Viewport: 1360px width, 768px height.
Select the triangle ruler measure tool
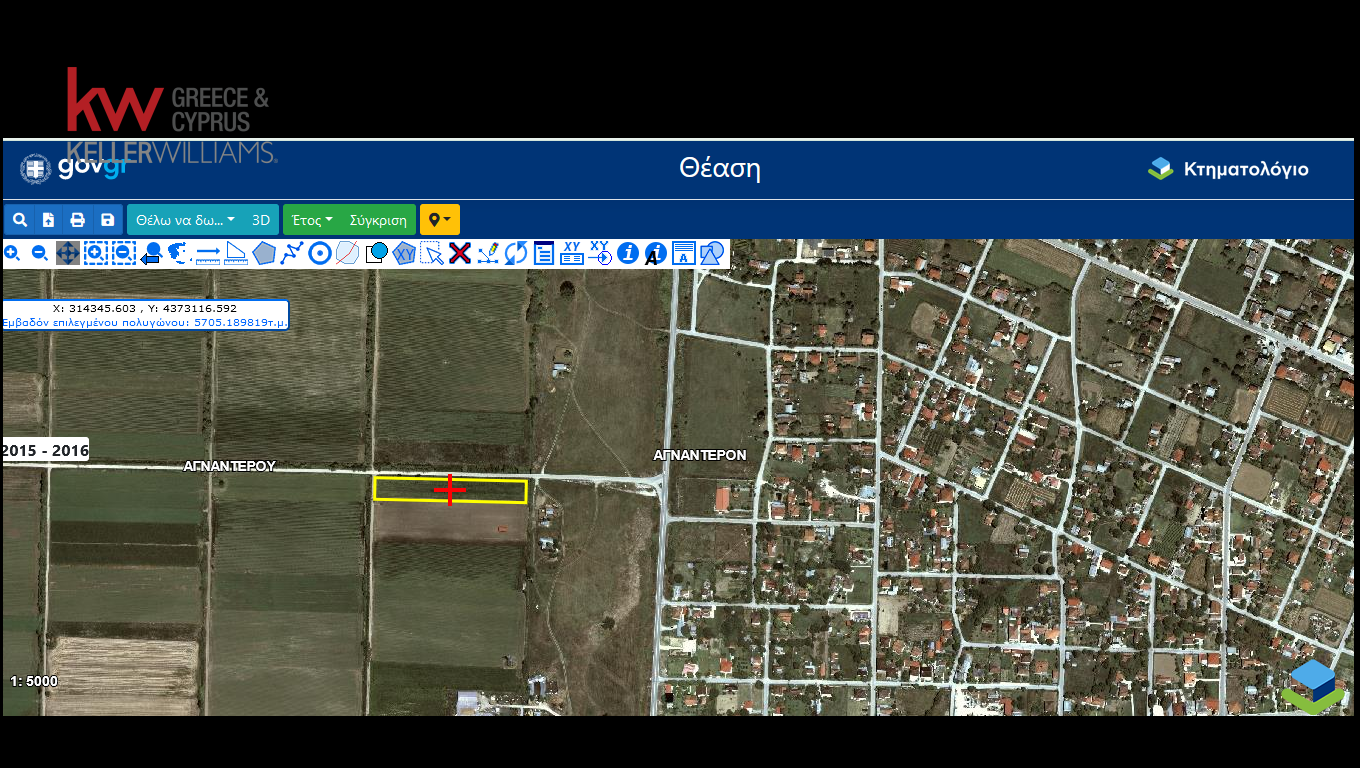(x=236, y=253)
